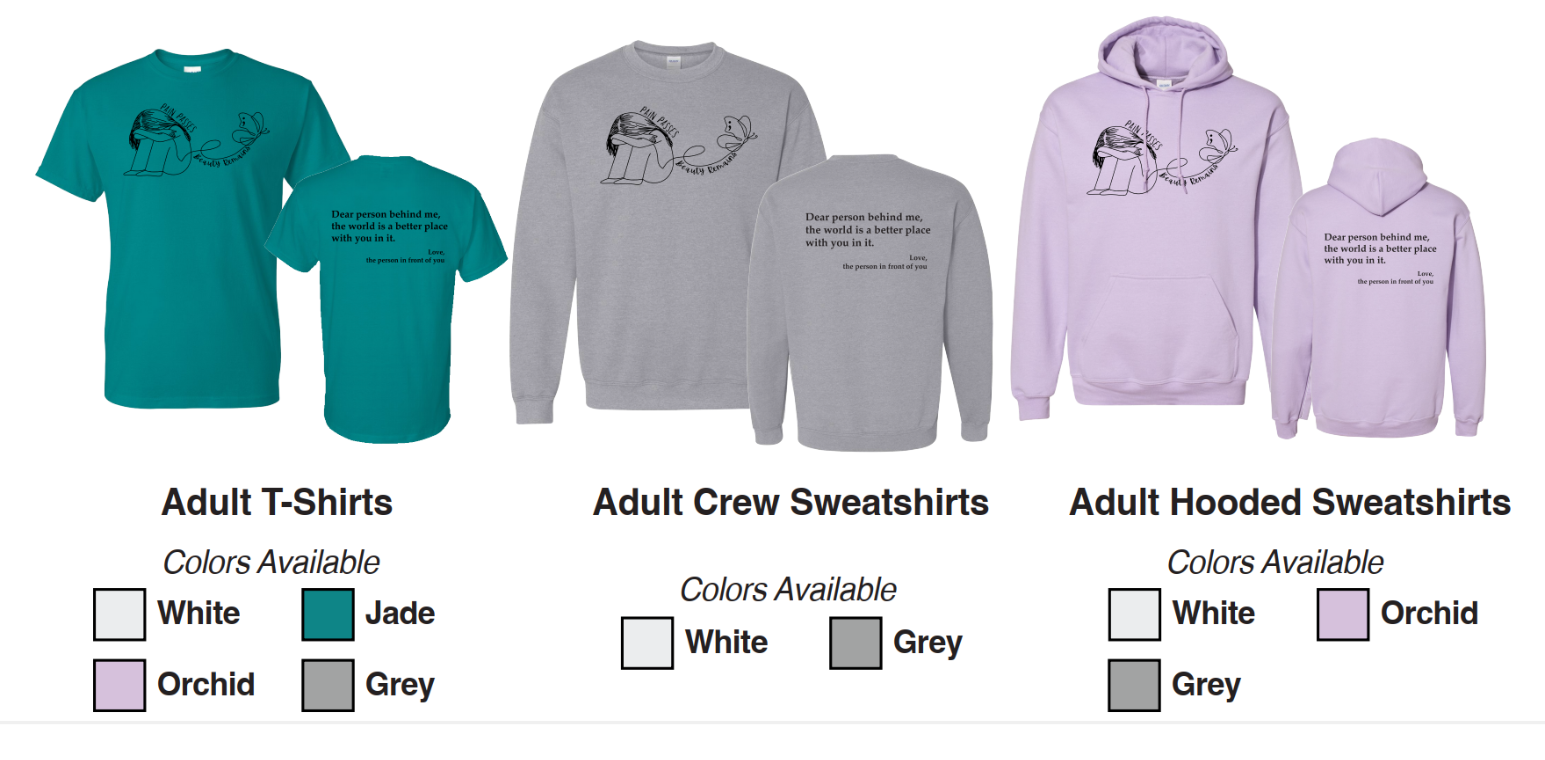The height and width of the screenshot is (760, 1545).
Task: Select White swatch under Adult Crew Sweatshirts
Action: click(647, 643)
